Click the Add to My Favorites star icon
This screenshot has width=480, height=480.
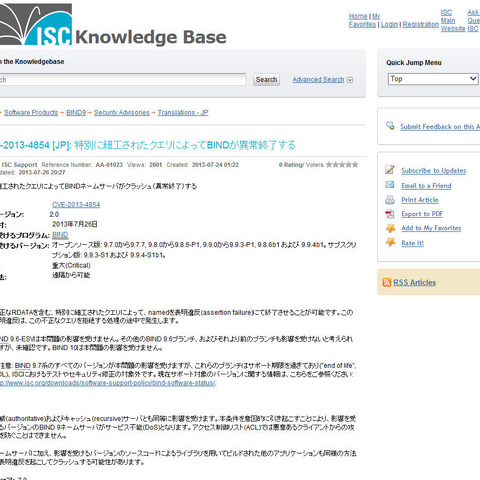[390, 228]
